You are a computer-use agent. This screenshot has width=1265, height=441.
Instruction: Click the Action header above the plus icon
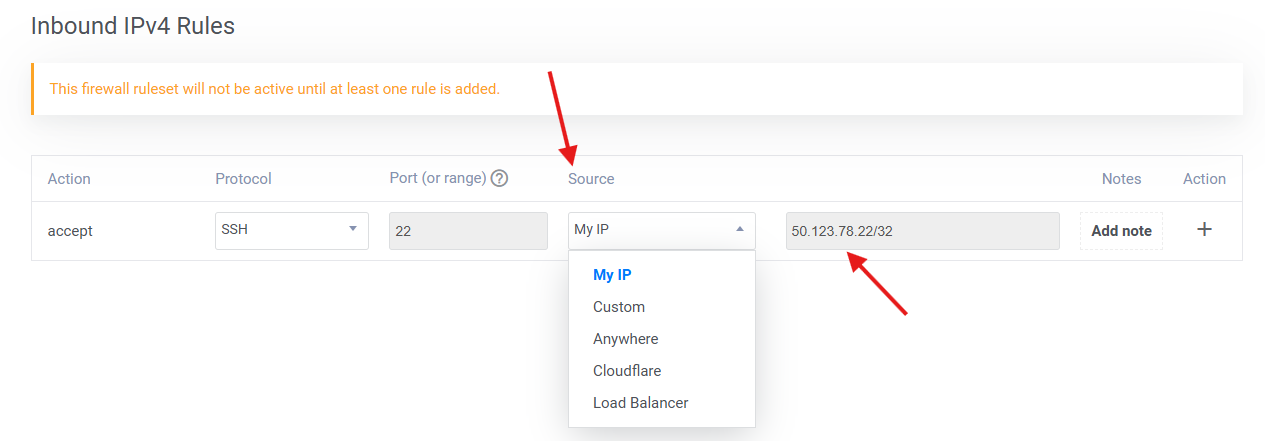(1204, 179)
